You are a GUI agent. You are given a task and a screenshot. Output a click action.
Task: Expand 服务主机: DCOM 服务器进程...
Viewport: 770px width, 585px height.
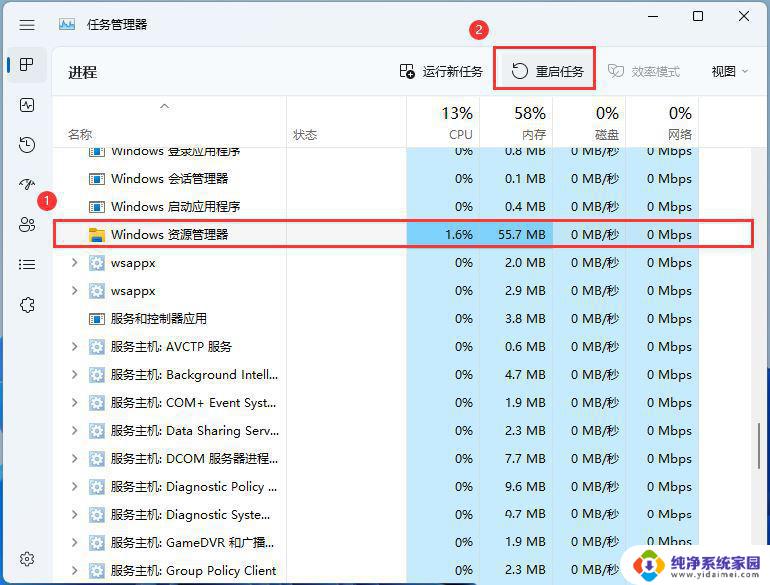coord(74,459)
